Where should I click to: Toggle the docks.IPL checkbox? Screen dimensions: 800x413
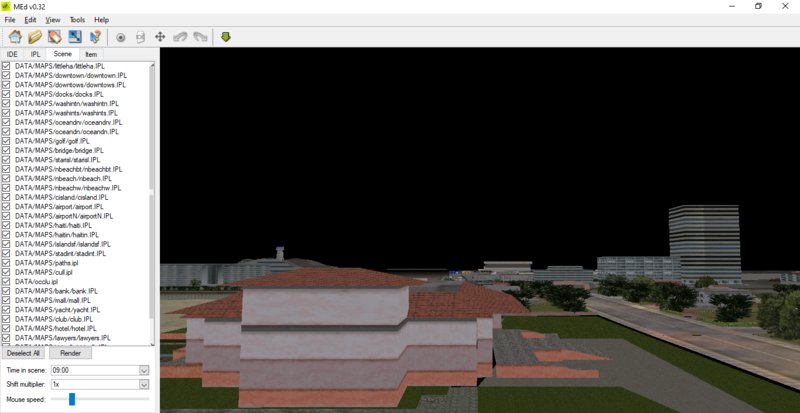tap(6, 94)
